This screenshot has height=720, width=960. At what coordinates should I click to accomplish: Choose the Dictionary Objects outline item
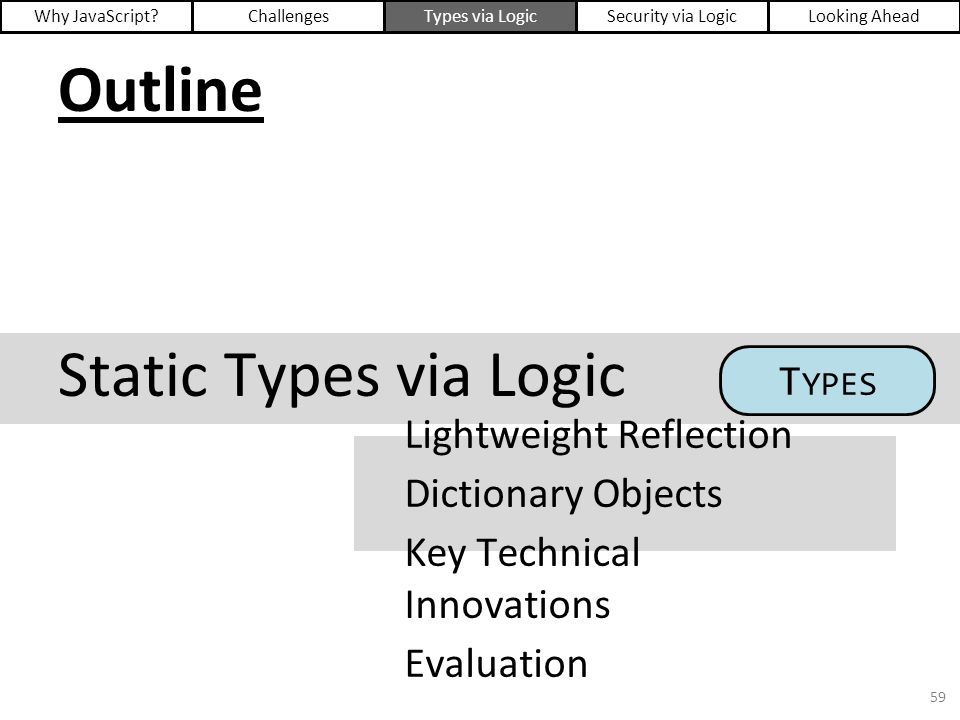click(x=563, y=494)
